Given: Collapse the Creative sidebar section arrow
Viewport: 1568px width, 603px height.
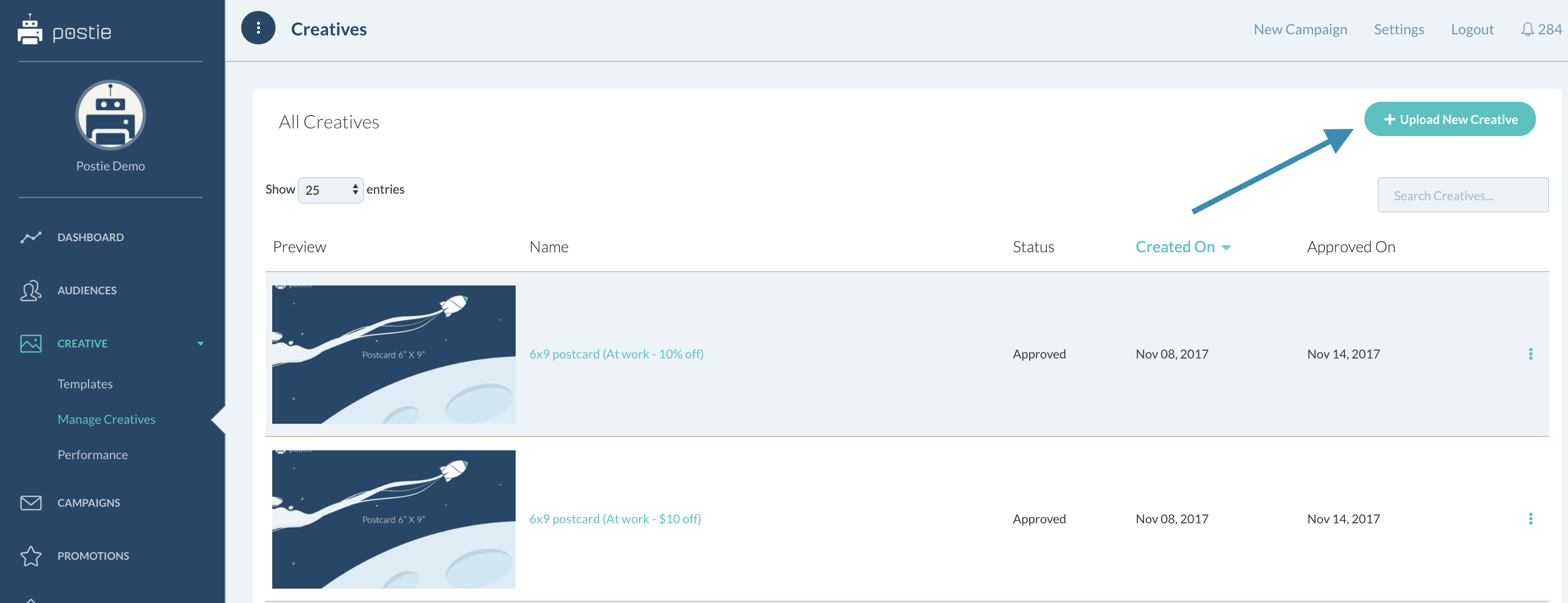Looking at the screenshot, I should (x=200, y=344).
